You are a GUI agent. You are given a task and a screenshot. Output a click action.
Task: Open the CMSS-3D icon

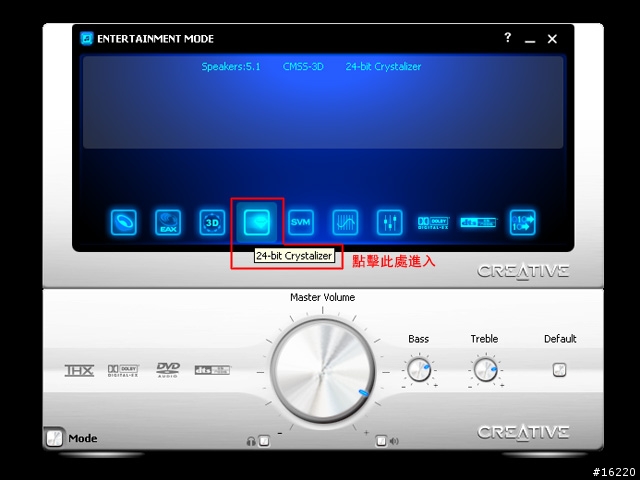click(x=212, y=222)
